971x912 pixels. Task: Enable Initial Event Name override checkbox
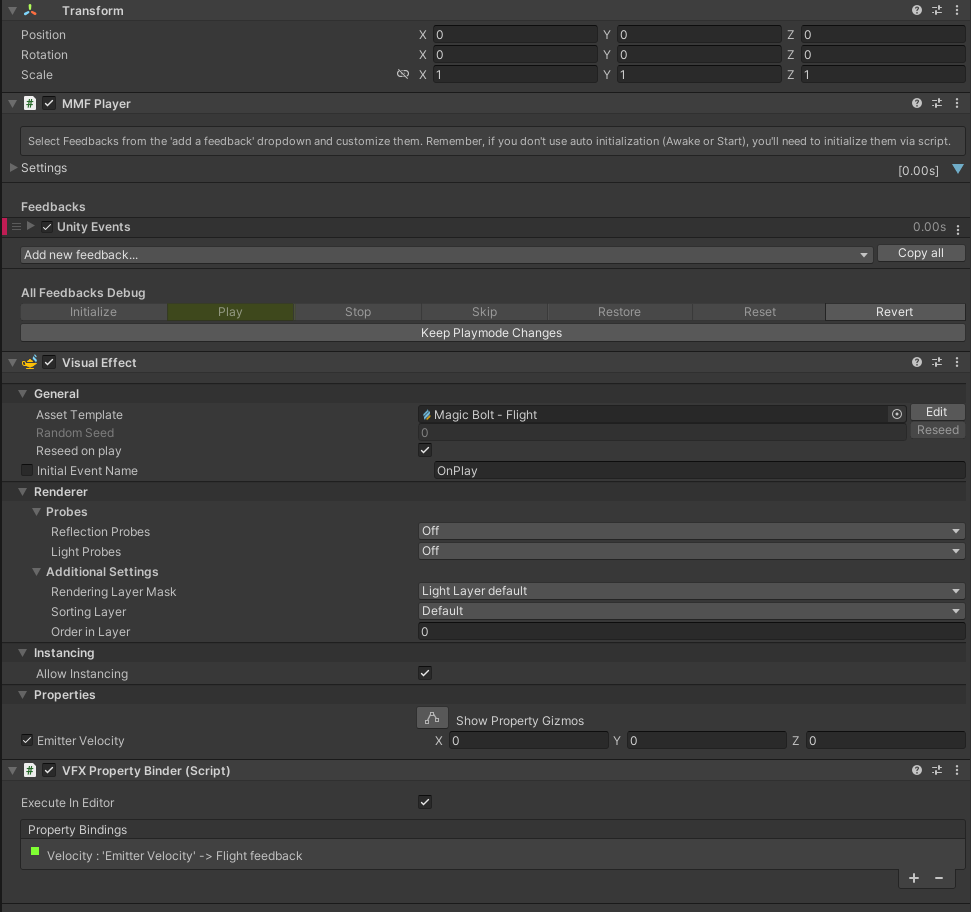point(27,470)
